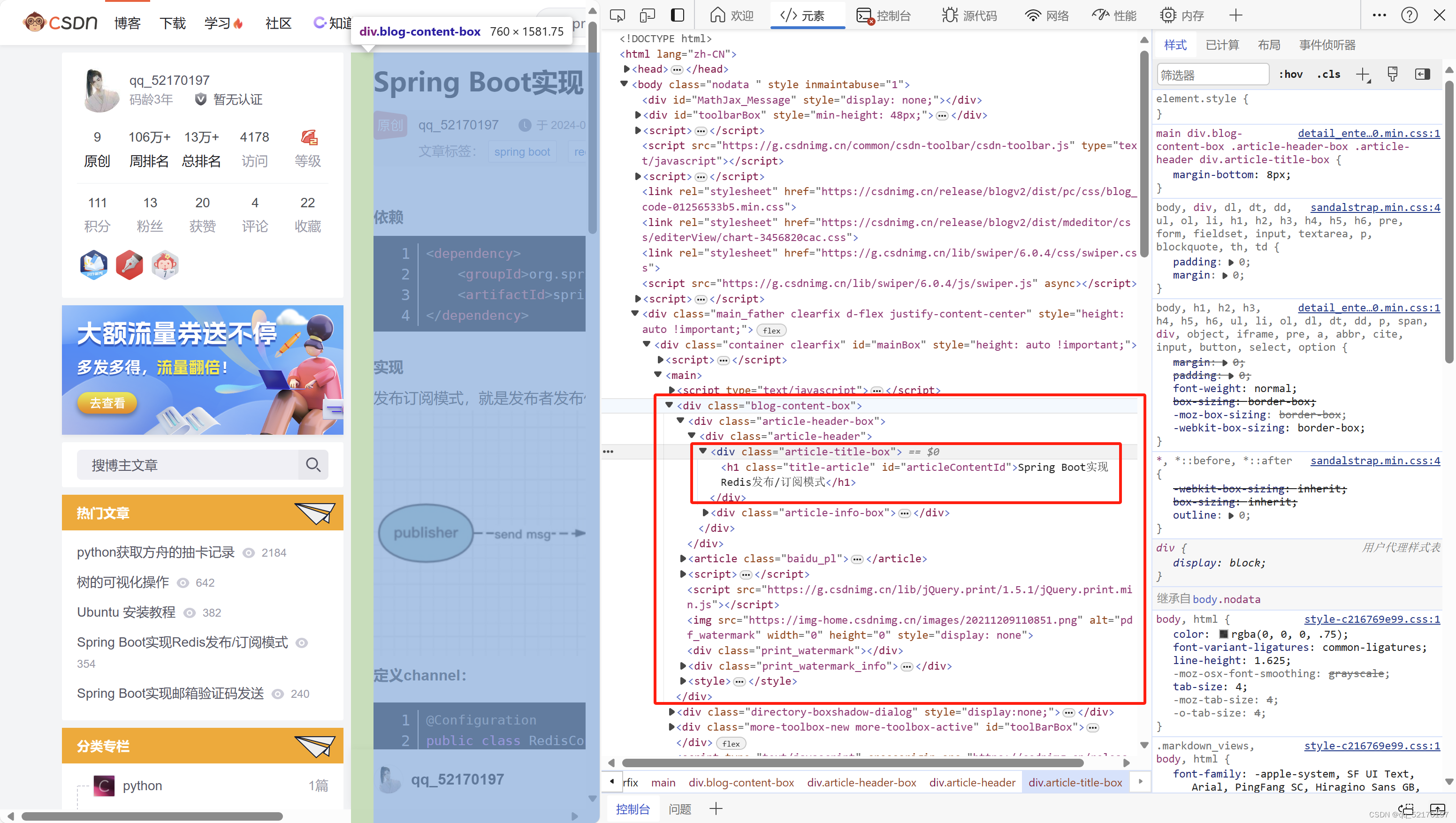The width and height of the screenshot is (1456, 823).
Task: Toggle the computed styles sidebar icon
Action: pos(1423,75)
